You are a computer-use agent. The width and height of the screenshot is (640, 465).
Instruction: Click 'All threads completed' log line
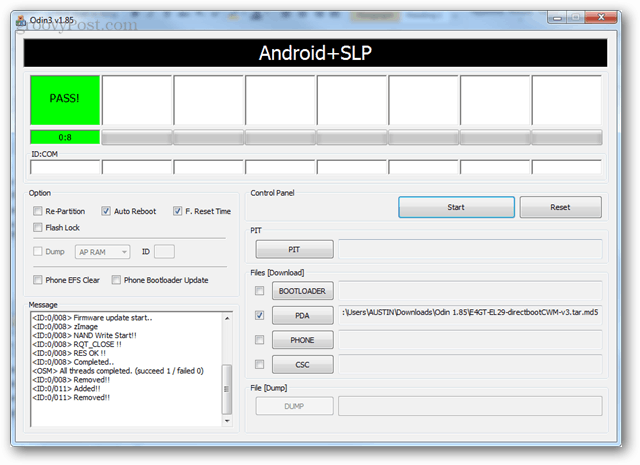[118, 371]
